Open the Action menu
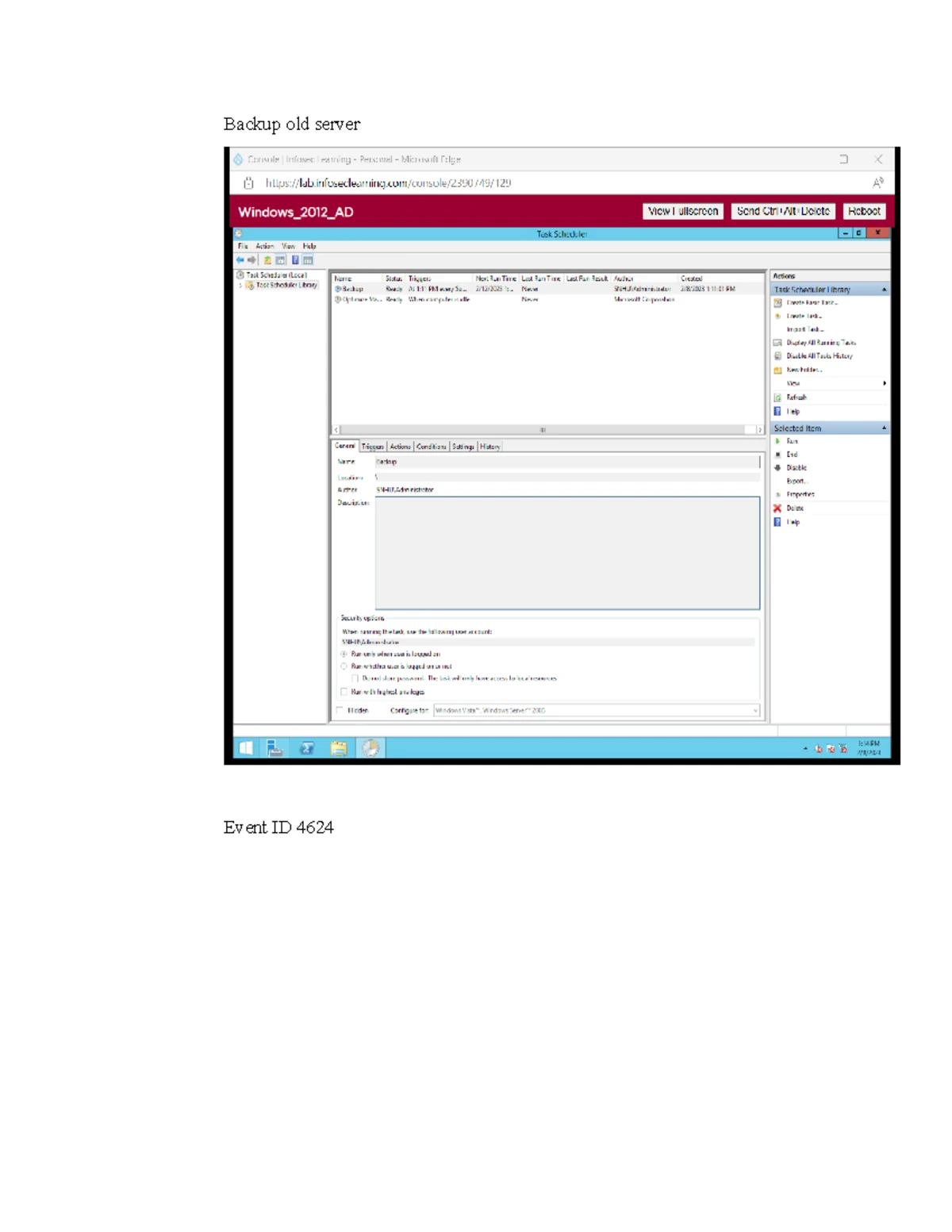This screenshot has width=952, height=1232. click(x=264, y=246)
